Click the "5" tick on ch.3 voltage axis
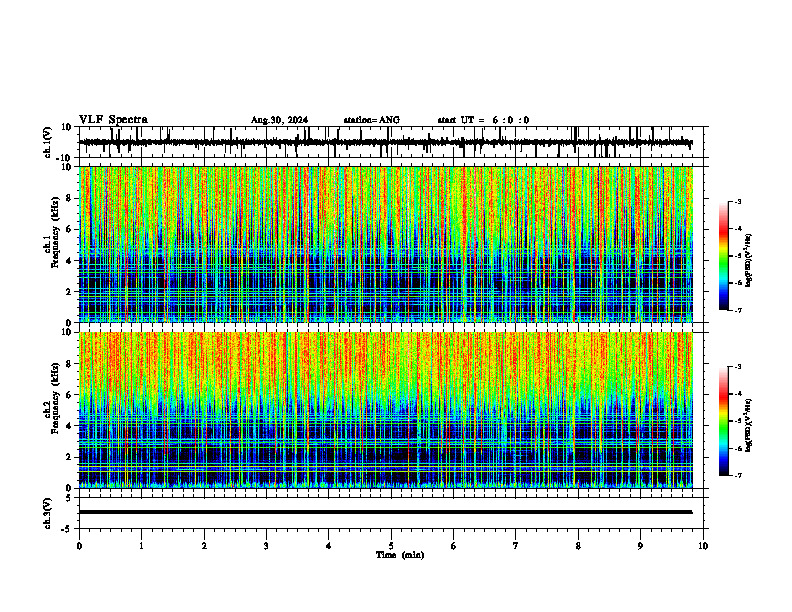 tap(70, 497)
